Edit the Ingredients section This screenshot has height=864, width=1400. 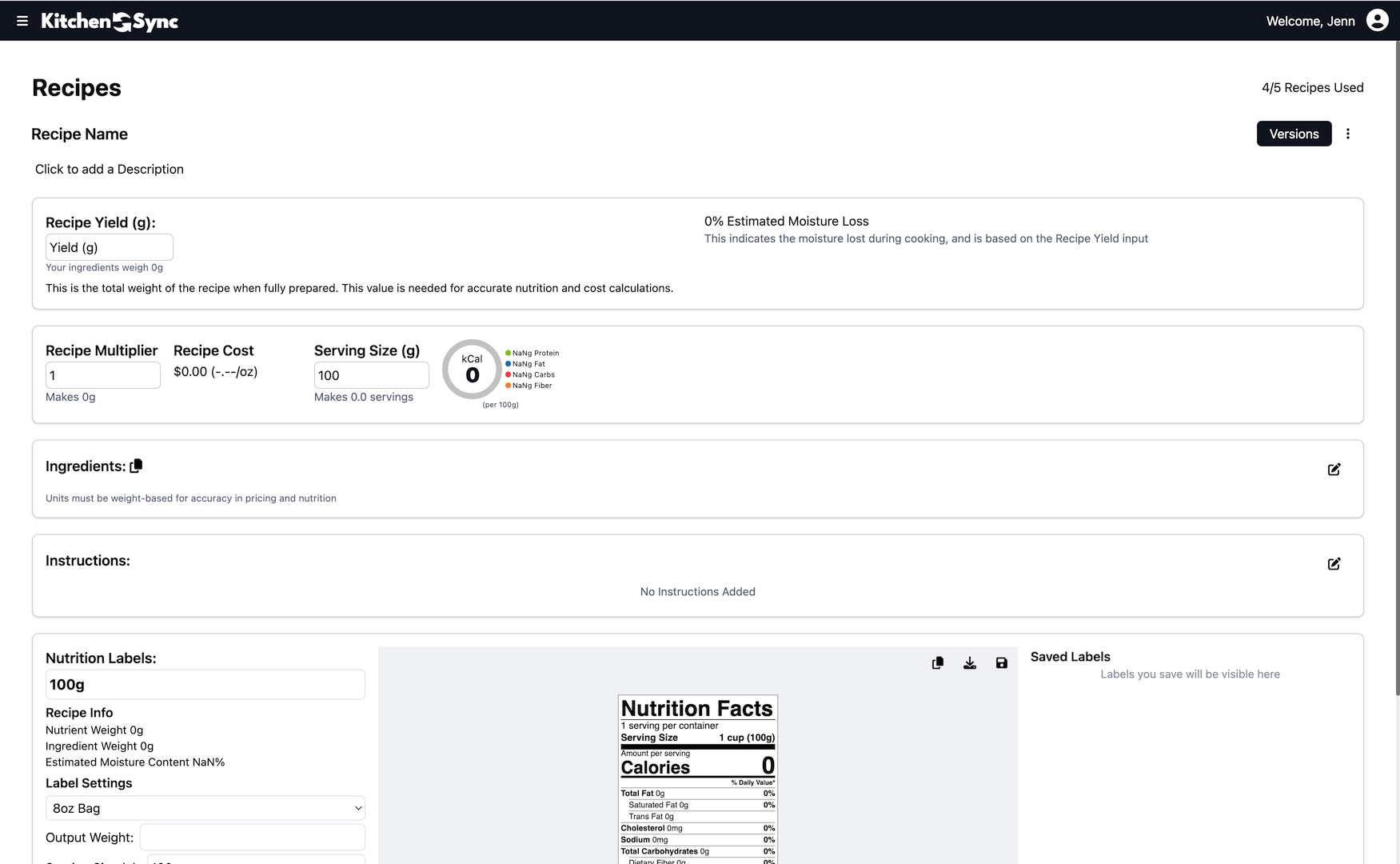click(x=1334, y=470)
